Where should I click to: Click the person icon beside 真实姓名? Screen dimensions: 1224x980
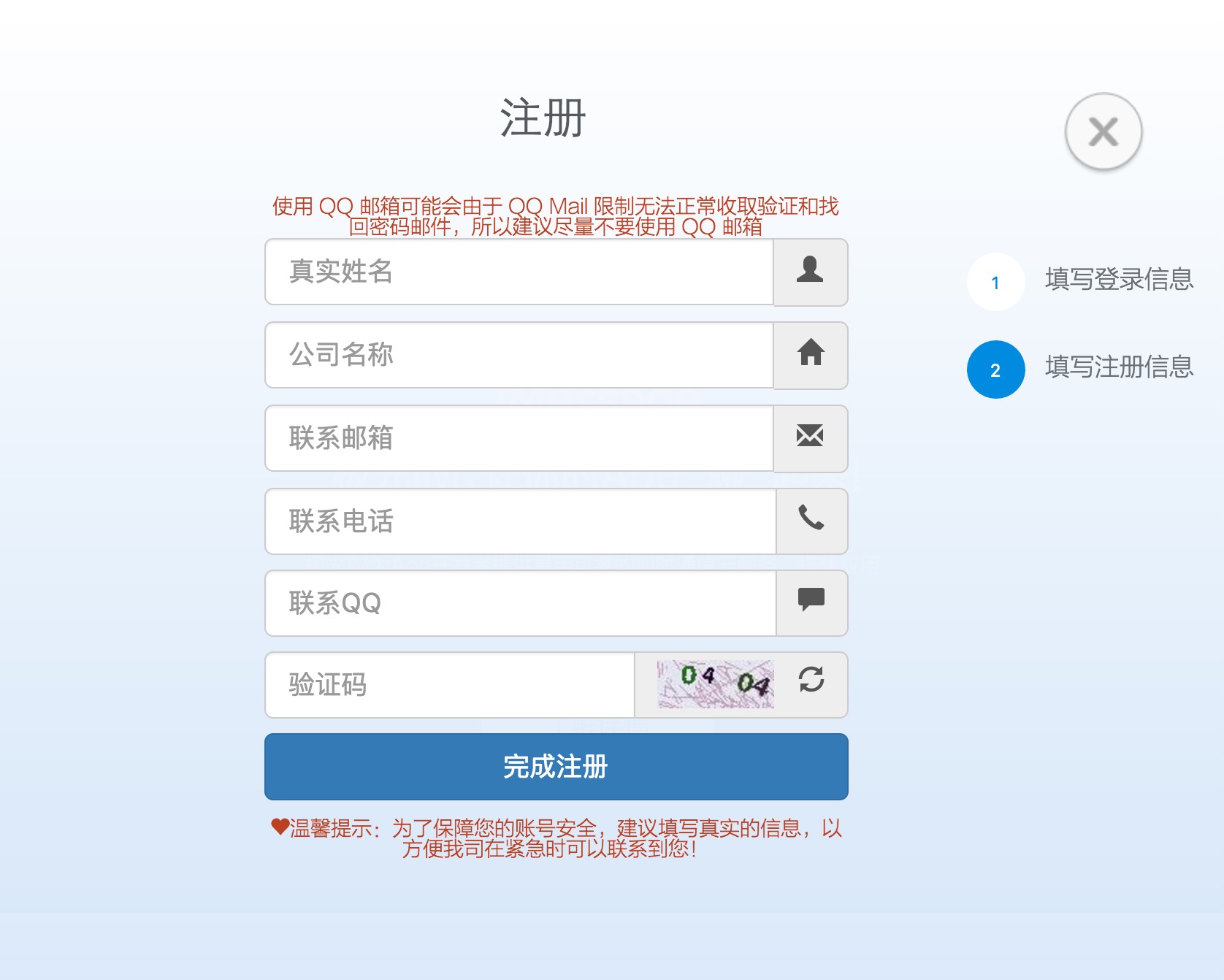810,269
